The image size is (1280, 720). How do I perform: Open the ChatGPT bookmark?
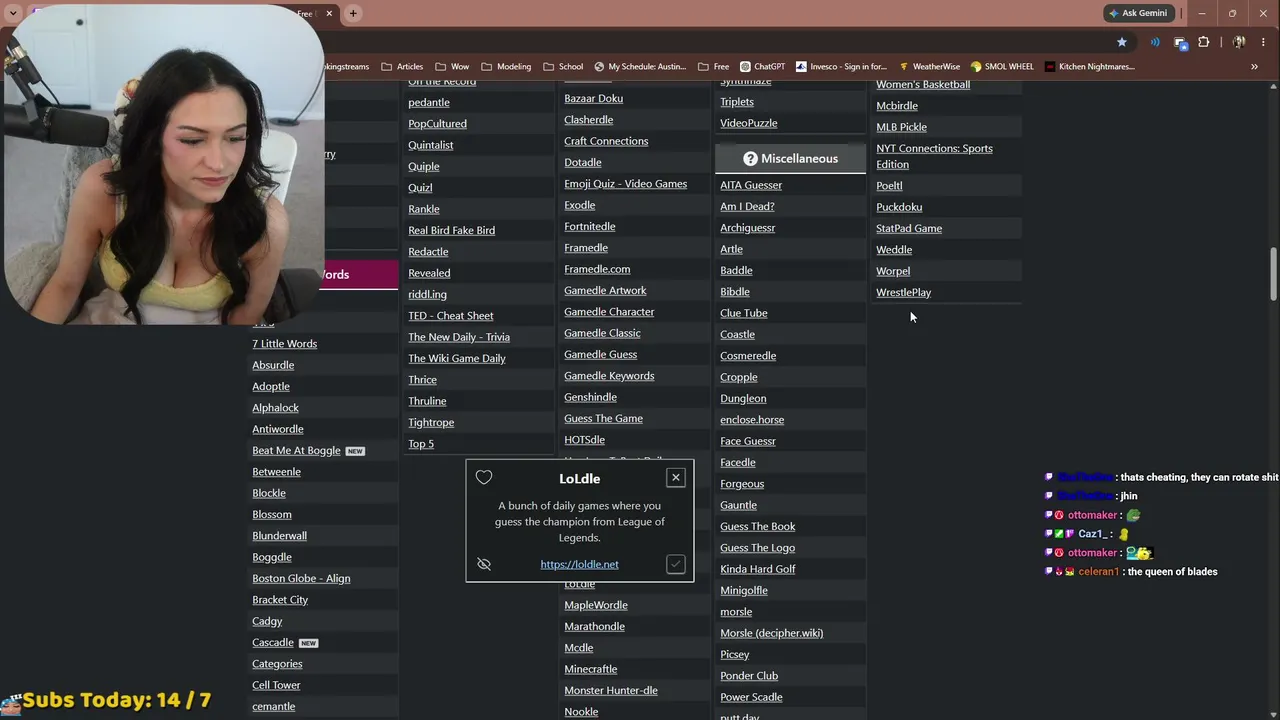[x=762, y=67]
